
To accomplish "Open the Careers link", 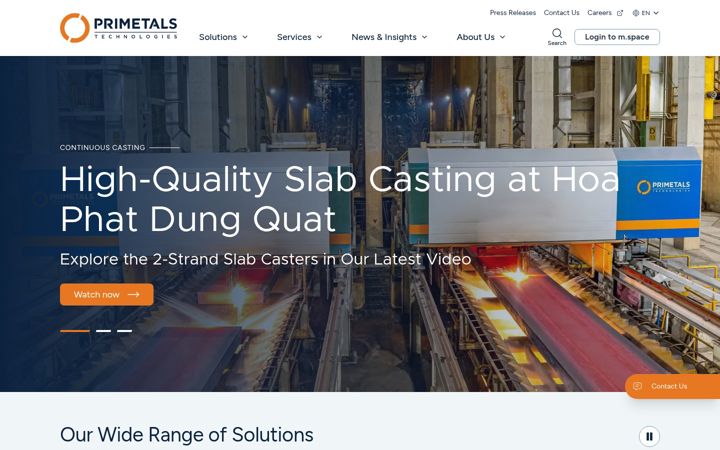I will pyautogui.click(x=599, y=13).
